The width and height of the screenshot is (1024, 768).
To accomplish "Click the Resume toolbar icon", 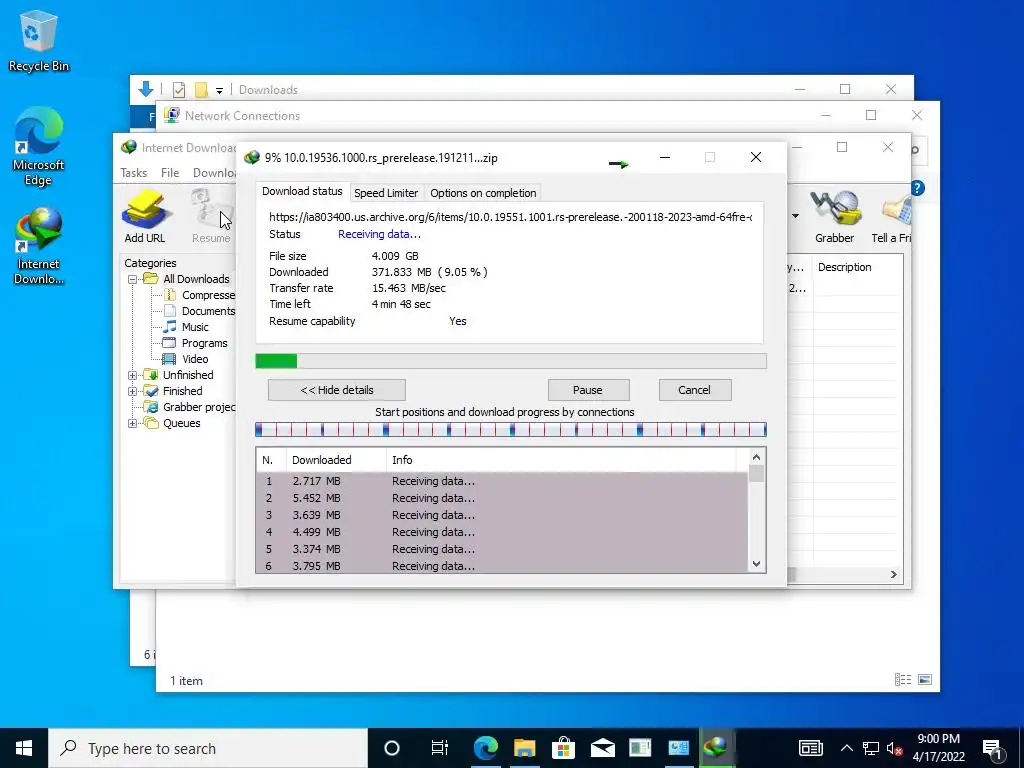I will (x=210, y=216).
